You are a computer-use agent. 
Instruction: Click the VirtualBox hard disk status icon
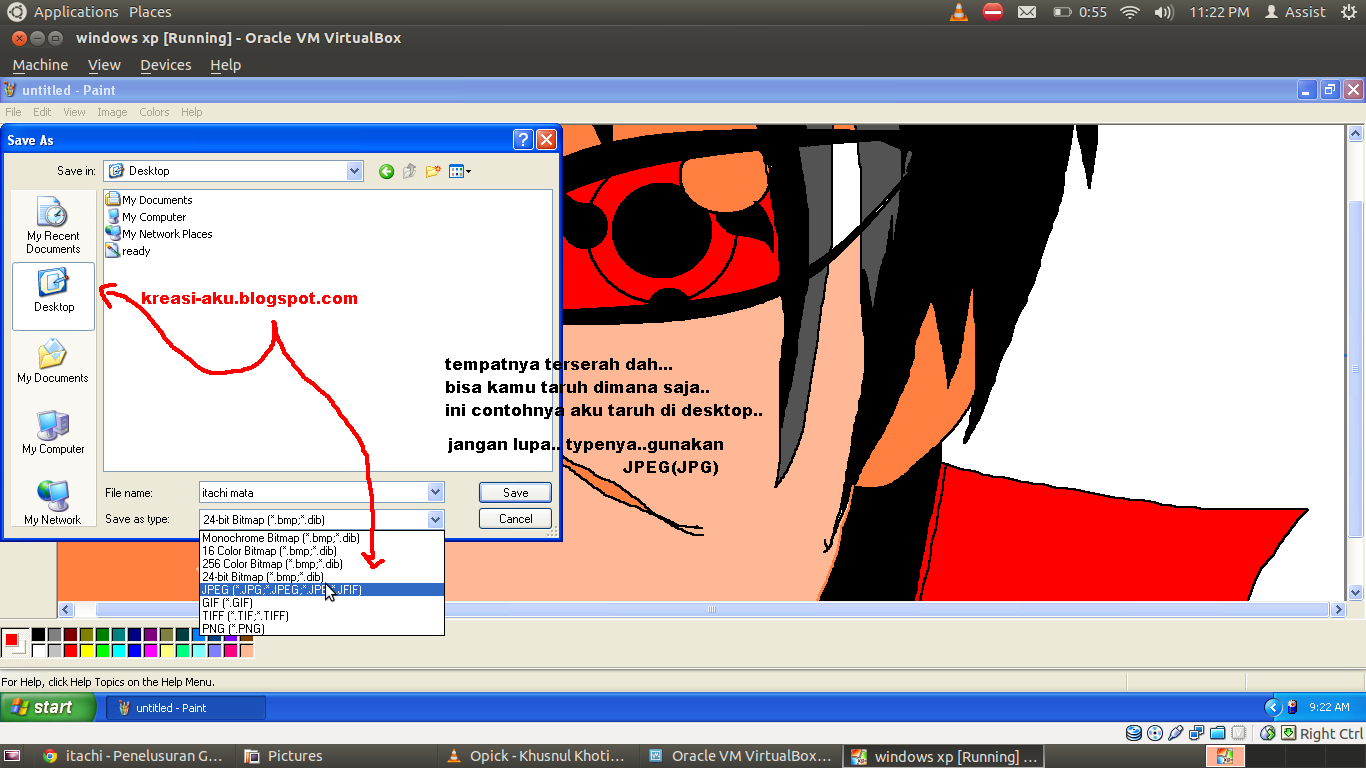(x=1134, y=733)
